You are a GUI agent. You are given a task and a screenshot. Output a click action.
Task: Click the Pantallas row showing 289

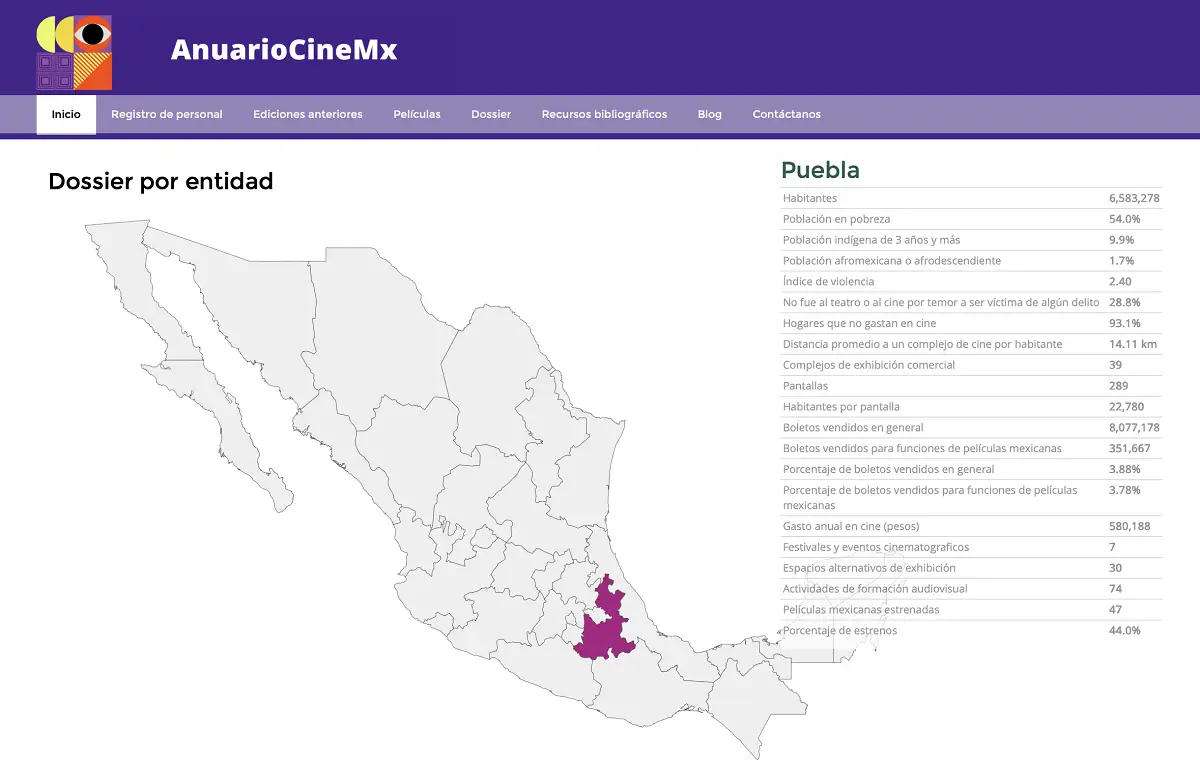(970, 386)
